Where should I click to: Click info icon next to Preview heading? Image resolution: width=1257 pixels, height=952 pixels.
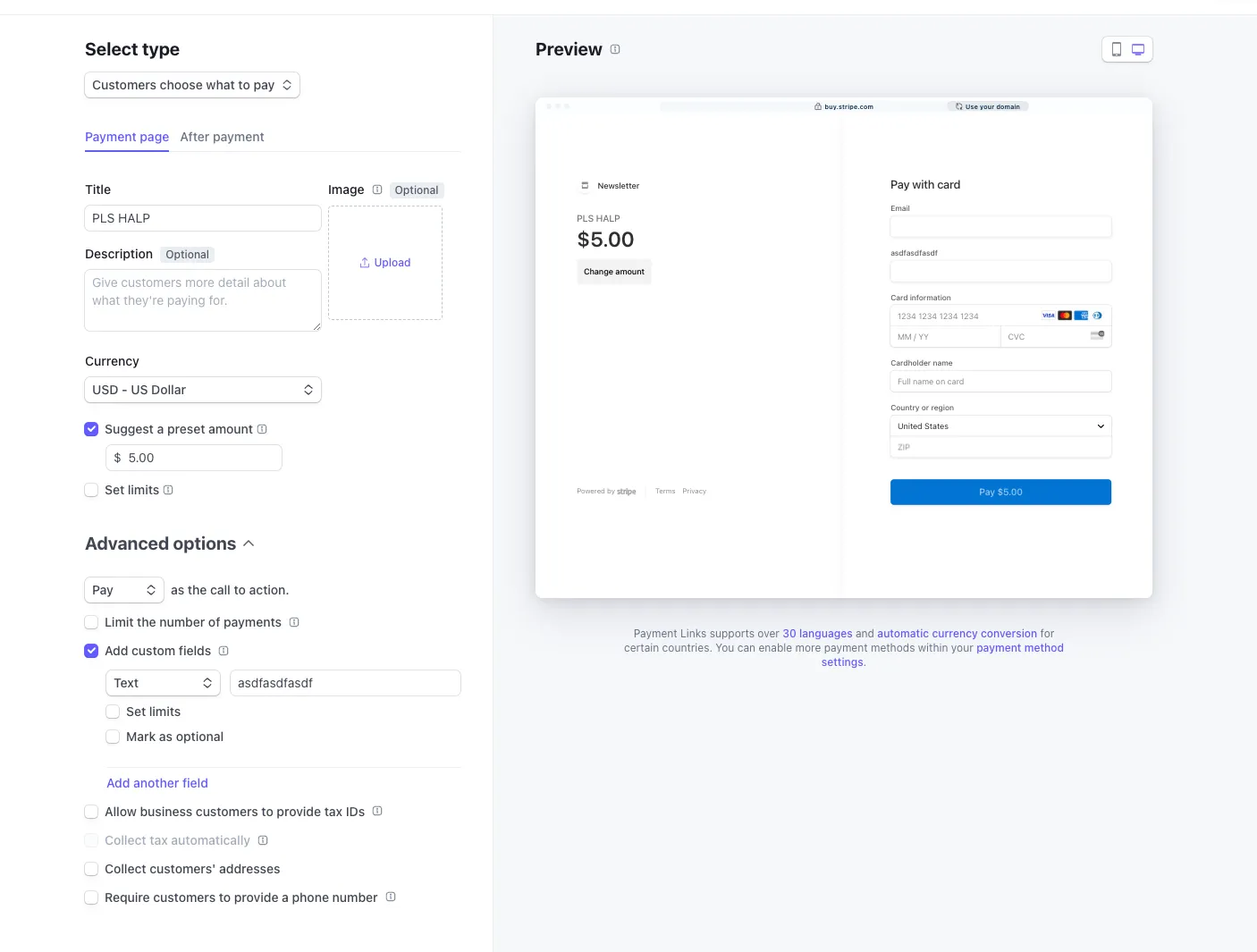pyautogui.click(x=615, y=49)
